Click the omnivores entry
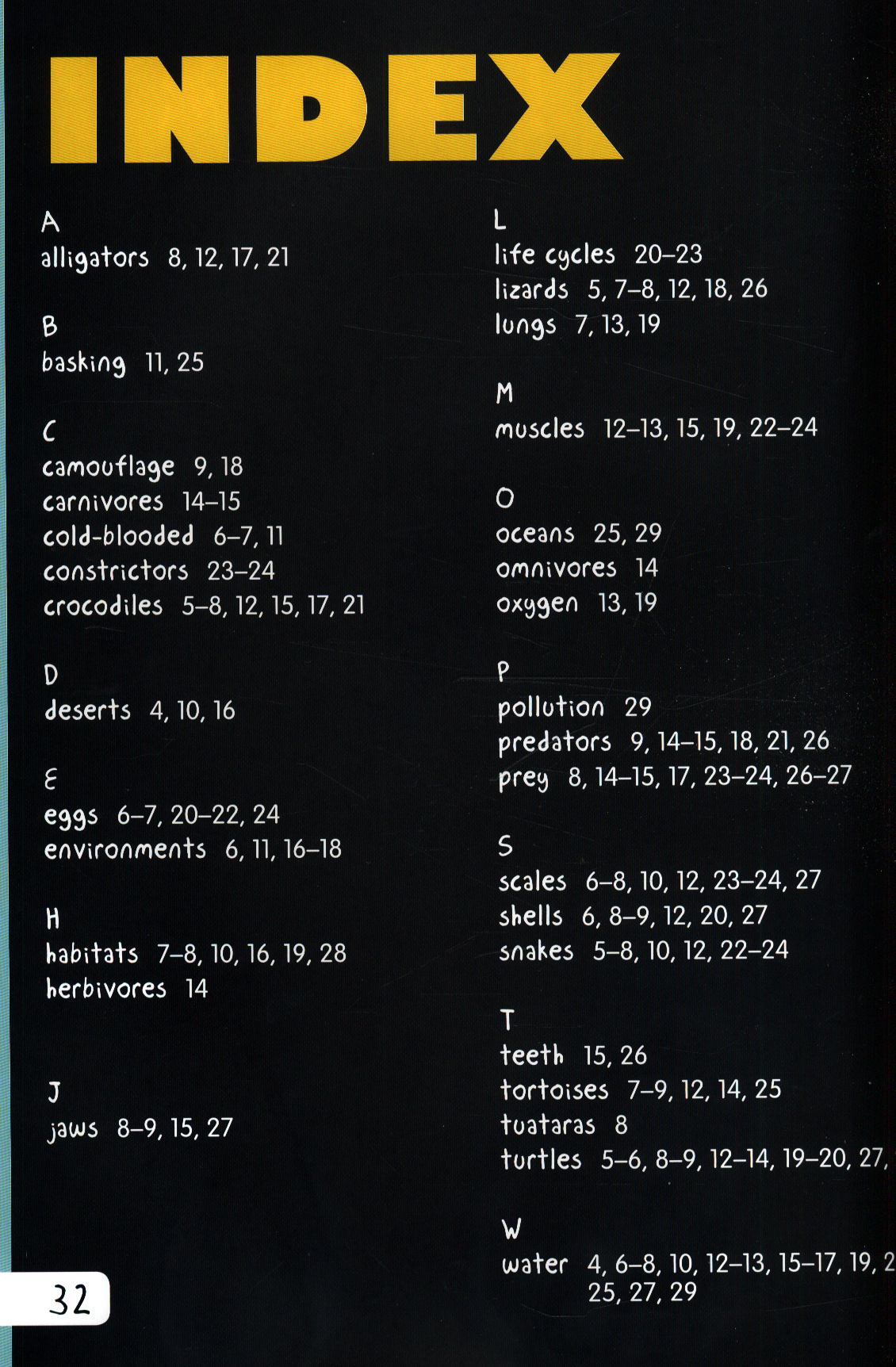Image resolution: width=896 pixels, height=1367 pixels. coord(577,569)
